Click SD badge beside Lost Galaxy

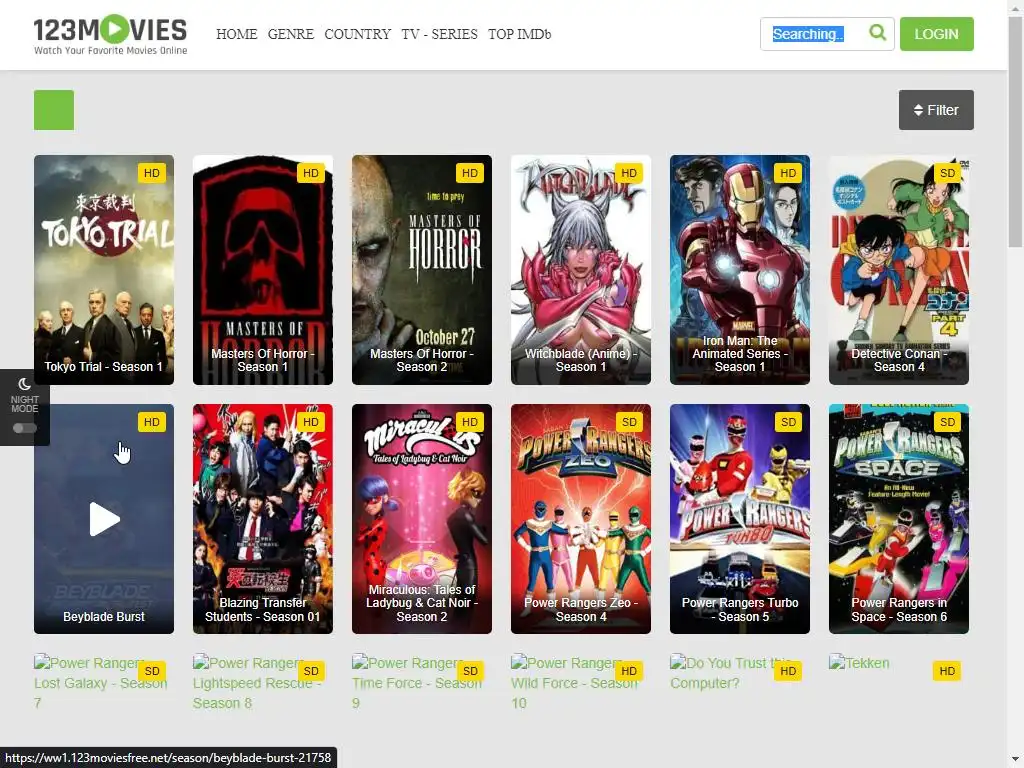[x=152, y=671]
